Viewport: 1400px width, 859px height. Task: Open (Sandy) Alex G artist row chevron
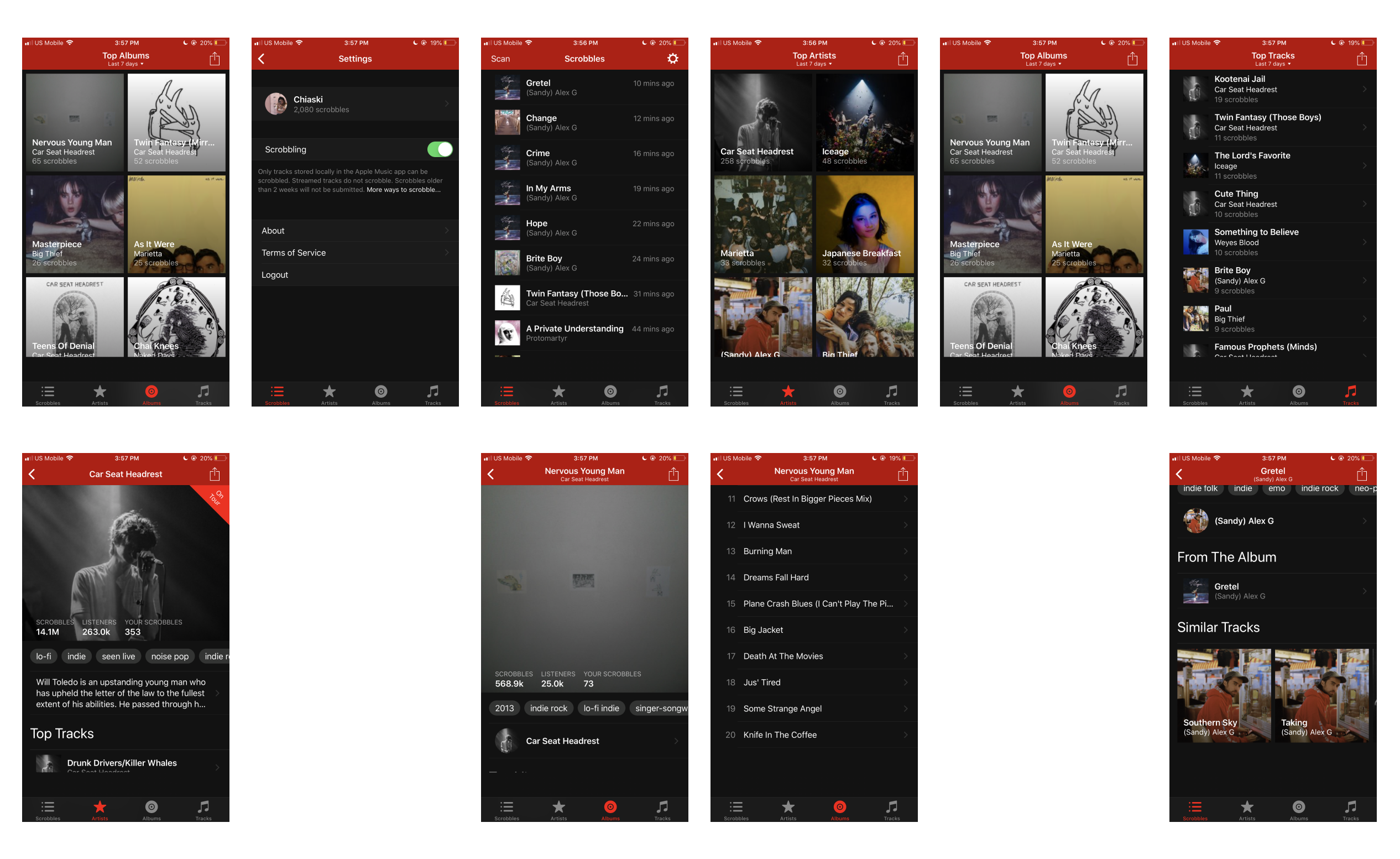[1365, 520]
